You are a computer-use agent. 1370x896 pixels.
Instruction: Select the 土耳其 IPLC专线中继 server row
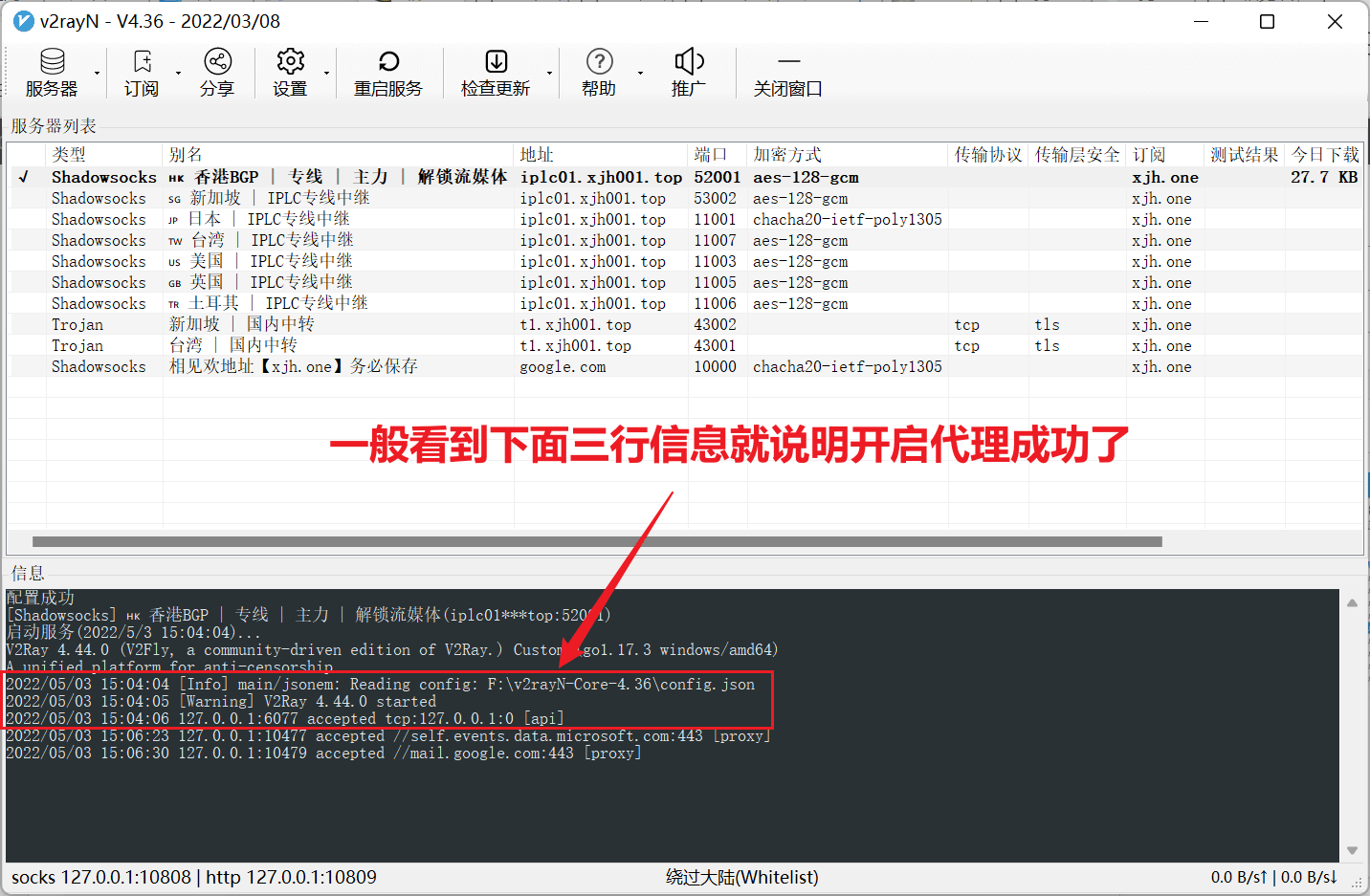(x=685, y=303)
